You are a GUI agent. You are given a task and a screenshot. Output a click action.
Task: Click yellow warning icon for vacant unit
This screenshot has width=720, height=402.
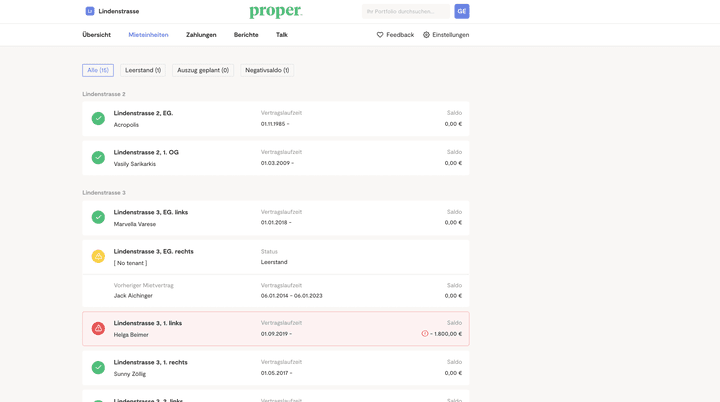tap(98, 257)
